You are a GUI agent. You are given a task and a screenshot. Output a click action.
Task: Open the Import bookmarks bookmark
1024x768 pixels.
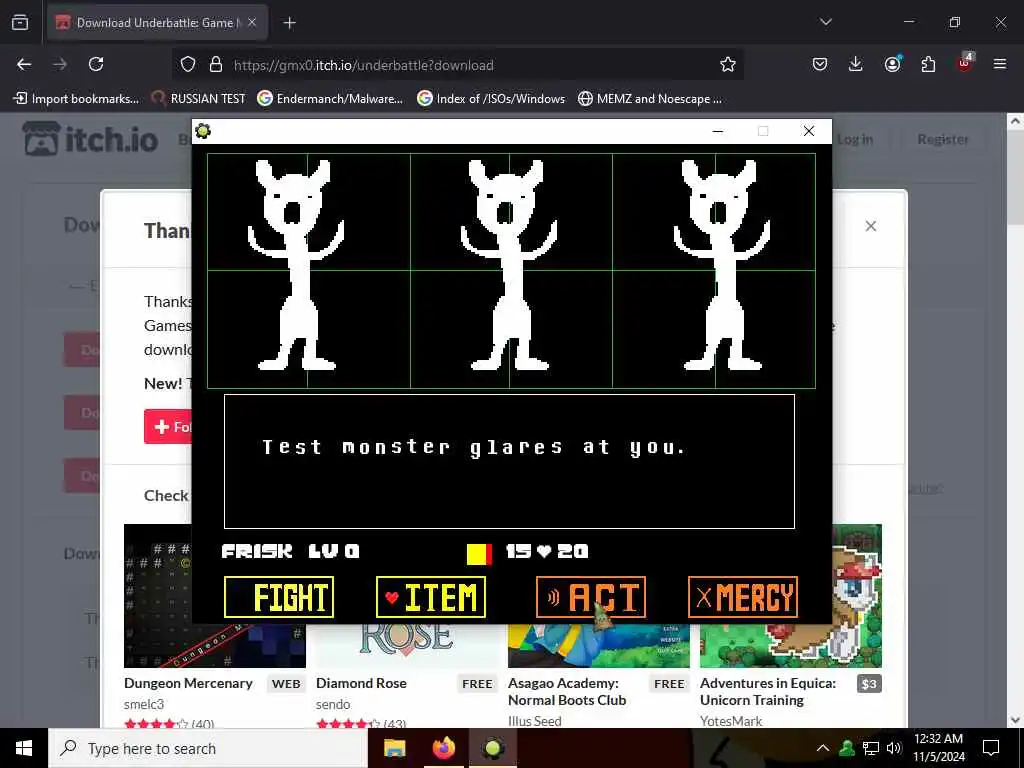[76, 99]
